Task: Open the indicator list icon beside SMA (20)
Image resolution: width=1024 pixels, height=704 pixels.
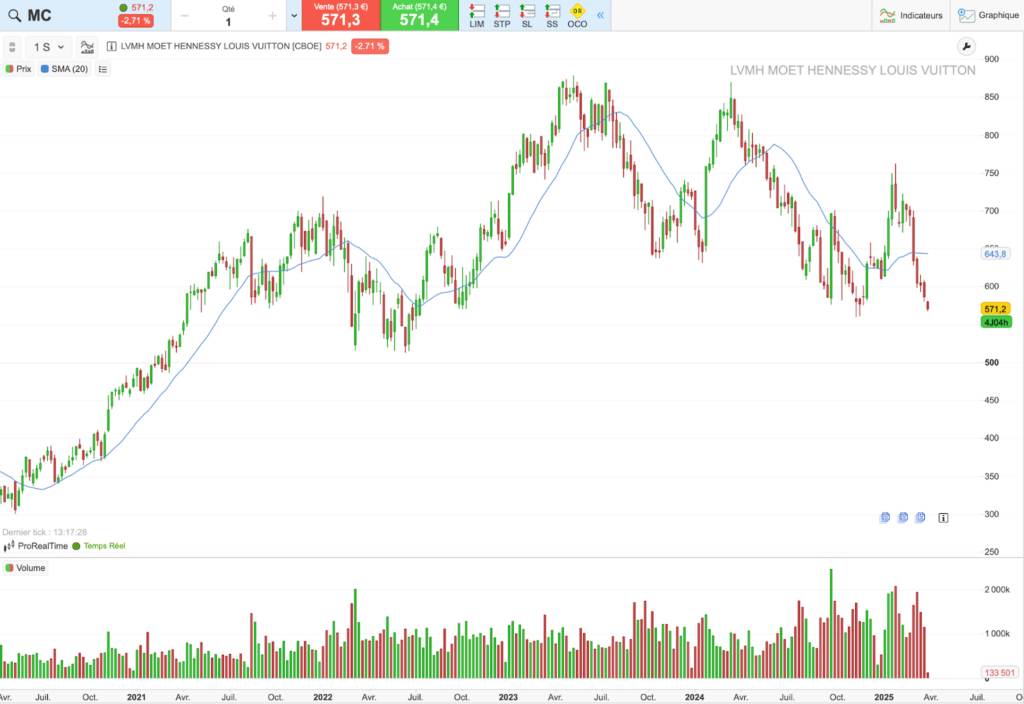Action: point(103,69)
